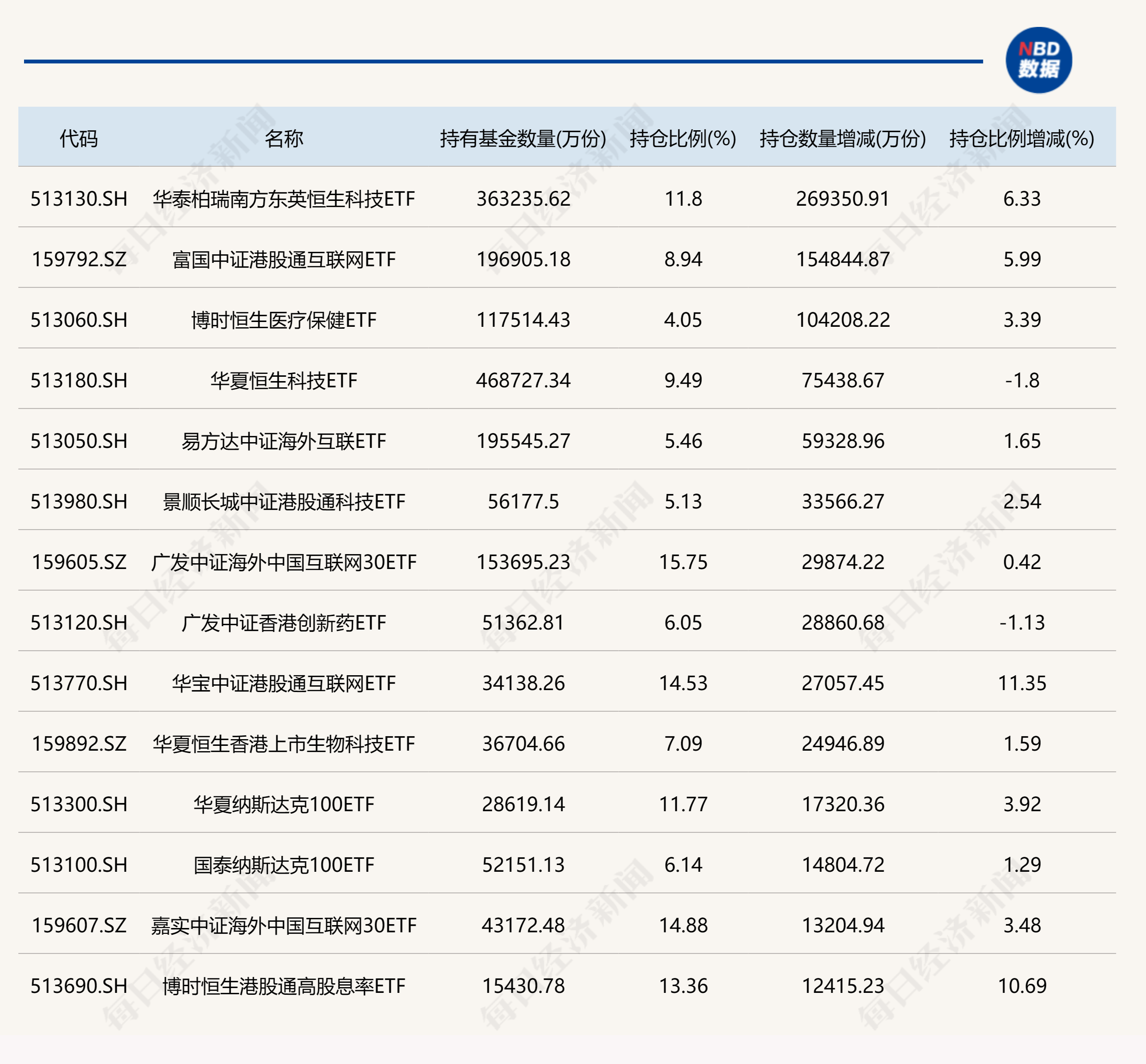1146x1064 pixels.
Task: Select code cell 159792.SZ
Action: coord(79,259)
